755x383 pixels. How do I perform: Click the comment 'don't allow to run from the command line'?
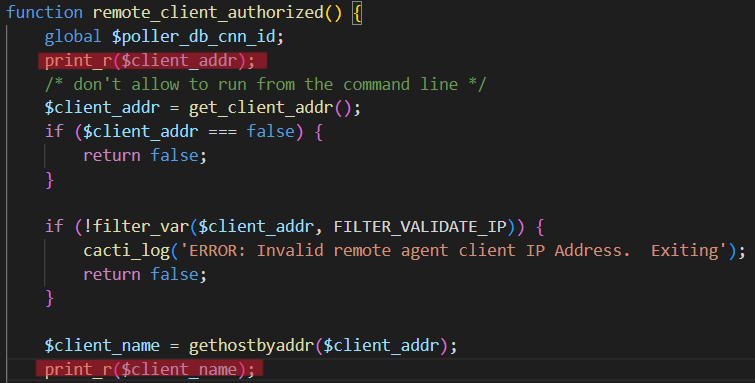point(265,84)
